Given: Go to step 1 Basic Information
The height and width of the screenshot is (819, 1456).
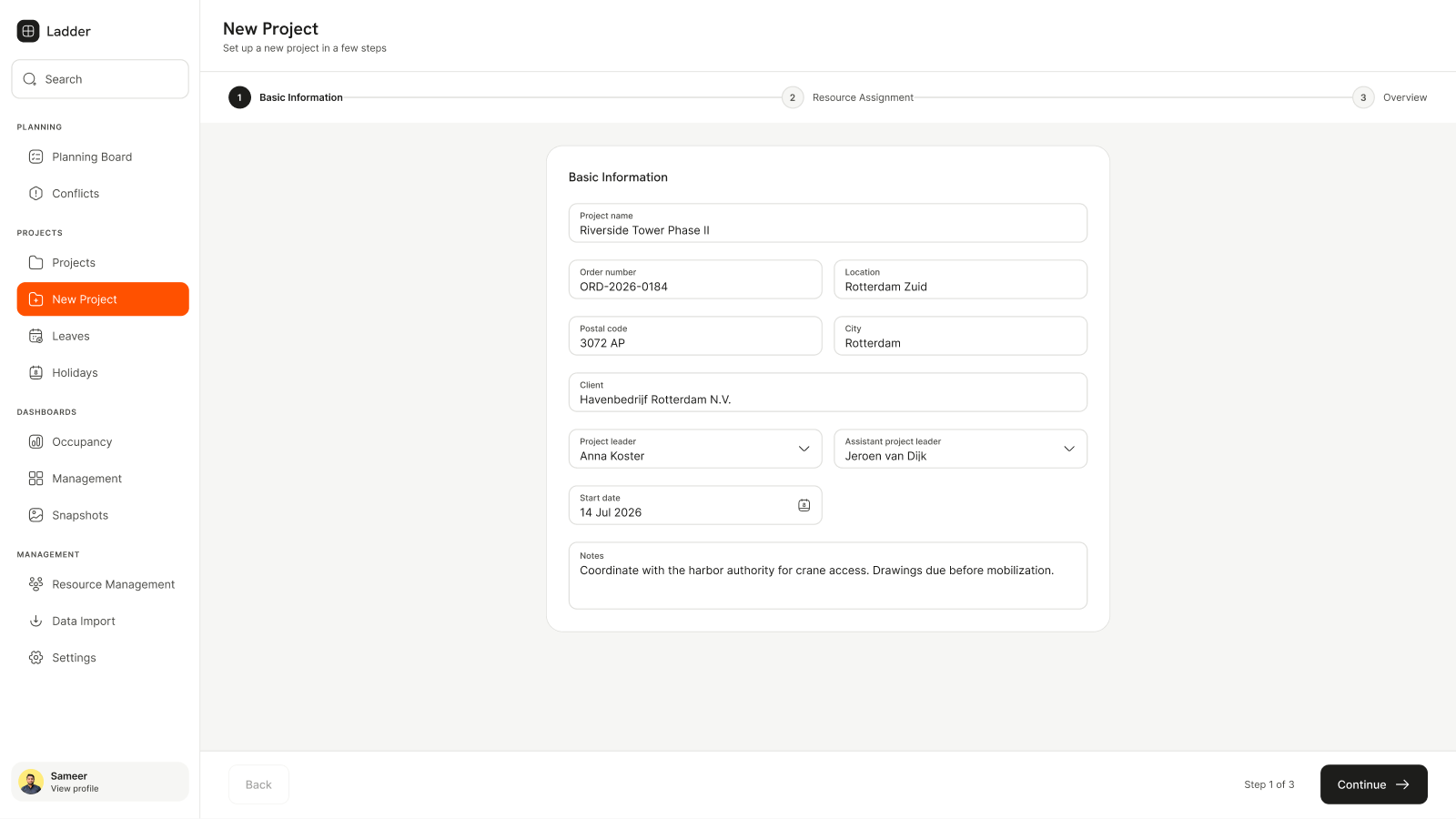Looking at the screenshot, I should [x=286, y=97].
